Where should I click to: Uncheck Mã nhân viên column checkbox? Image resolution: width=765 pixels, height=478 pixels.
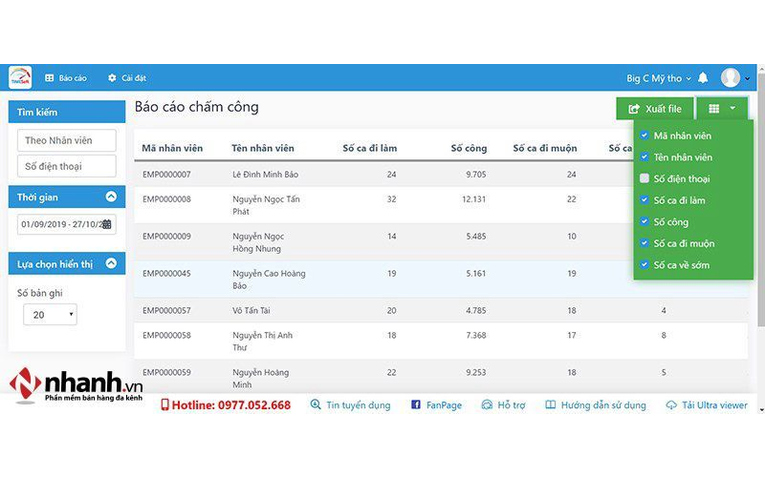click(644, 136)
